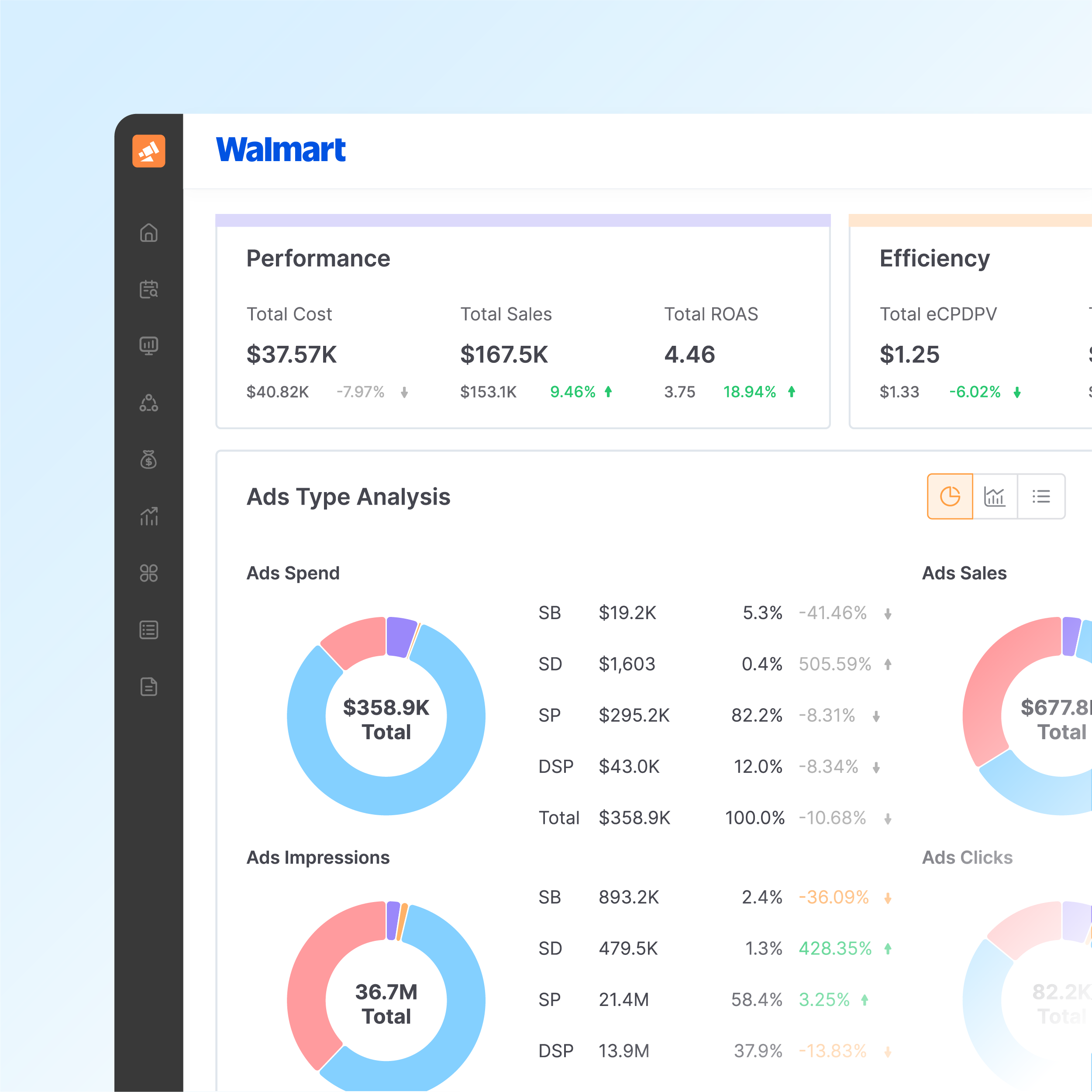Open the connected nodes sidebar icon
The height and width of the screenshot is (1092, 1092).
click(148, 403)
